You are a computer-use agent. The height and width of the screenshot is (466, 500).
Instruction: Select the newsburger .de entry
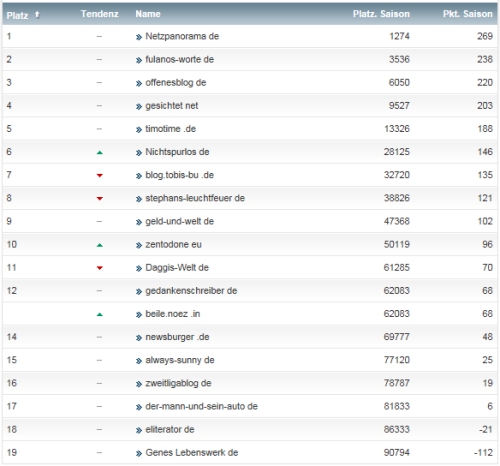coord(177,337)
